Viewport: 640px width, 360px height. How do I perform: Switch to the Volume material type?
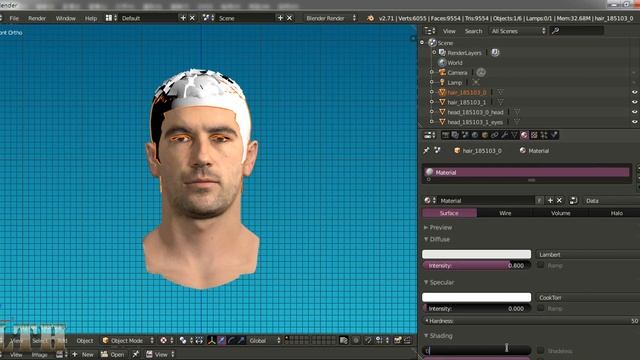click(561, 213)
